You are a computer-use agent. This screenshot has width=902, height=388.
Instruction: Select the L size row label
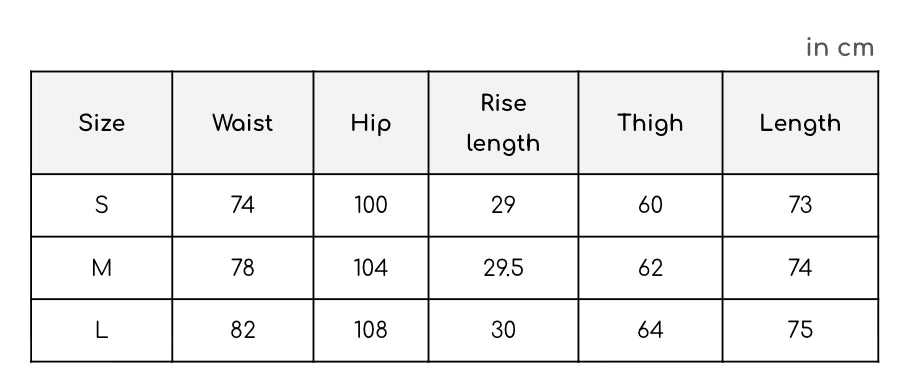pyautogui.click(x=101, y=330)
